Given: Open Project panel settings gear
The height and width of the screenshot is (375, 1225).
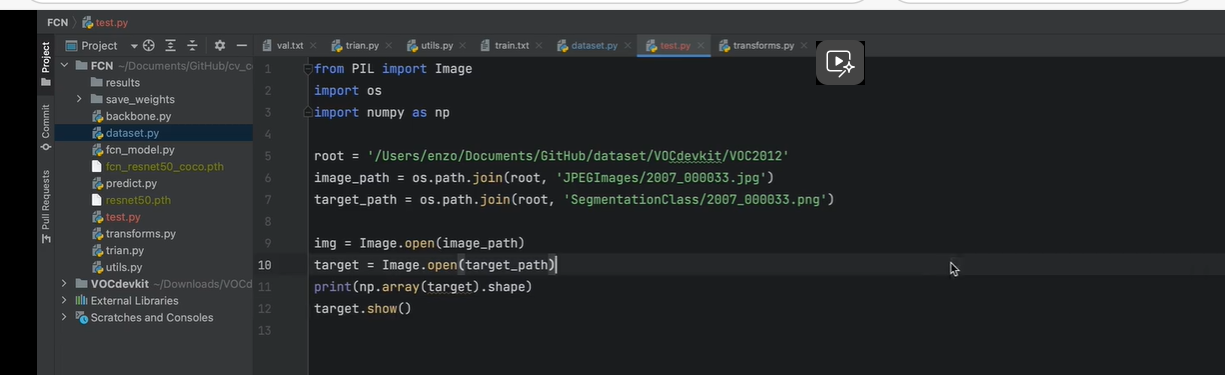Looking at the screenshot, I should tap(220, 46).
